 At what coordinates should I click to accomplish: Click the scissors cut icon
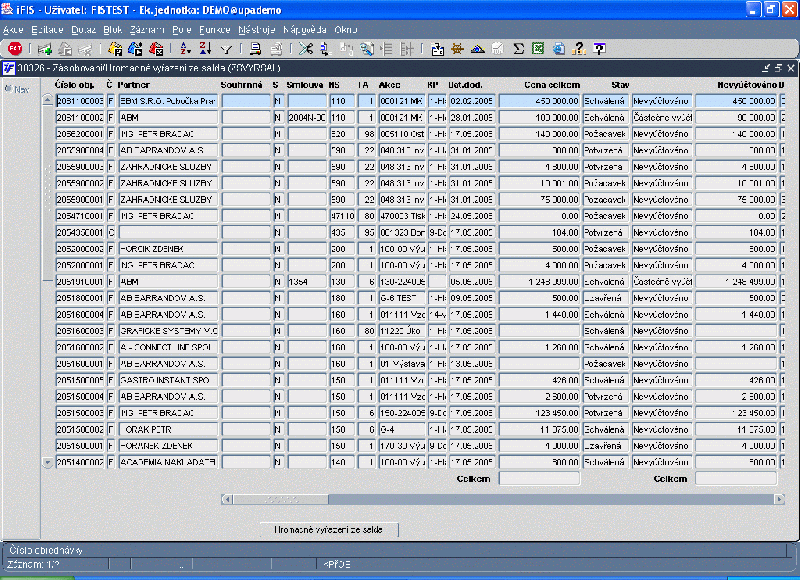click(306, 49)
